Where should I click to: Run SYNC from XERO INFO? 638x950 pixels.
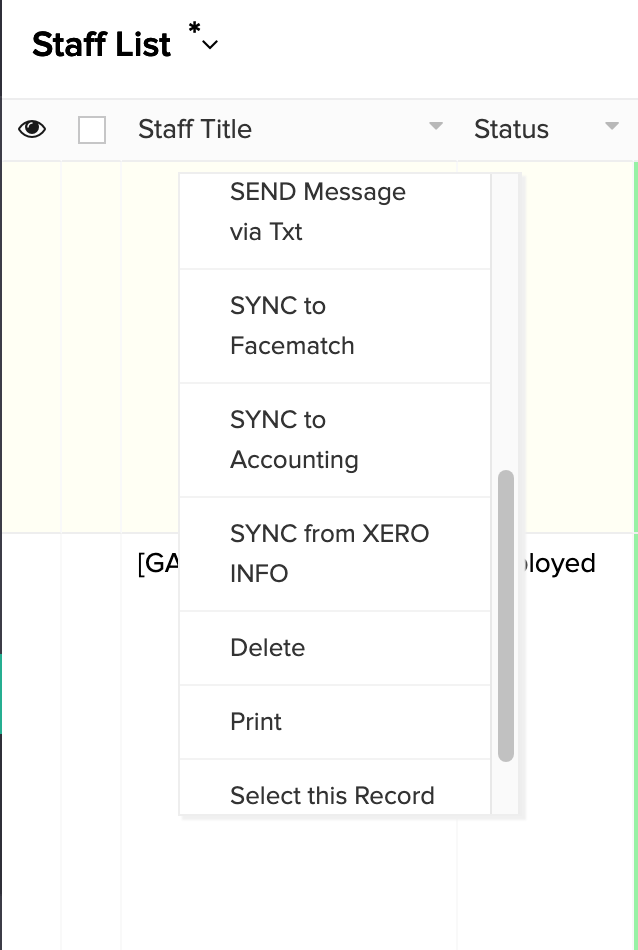(x=329, y=554)
